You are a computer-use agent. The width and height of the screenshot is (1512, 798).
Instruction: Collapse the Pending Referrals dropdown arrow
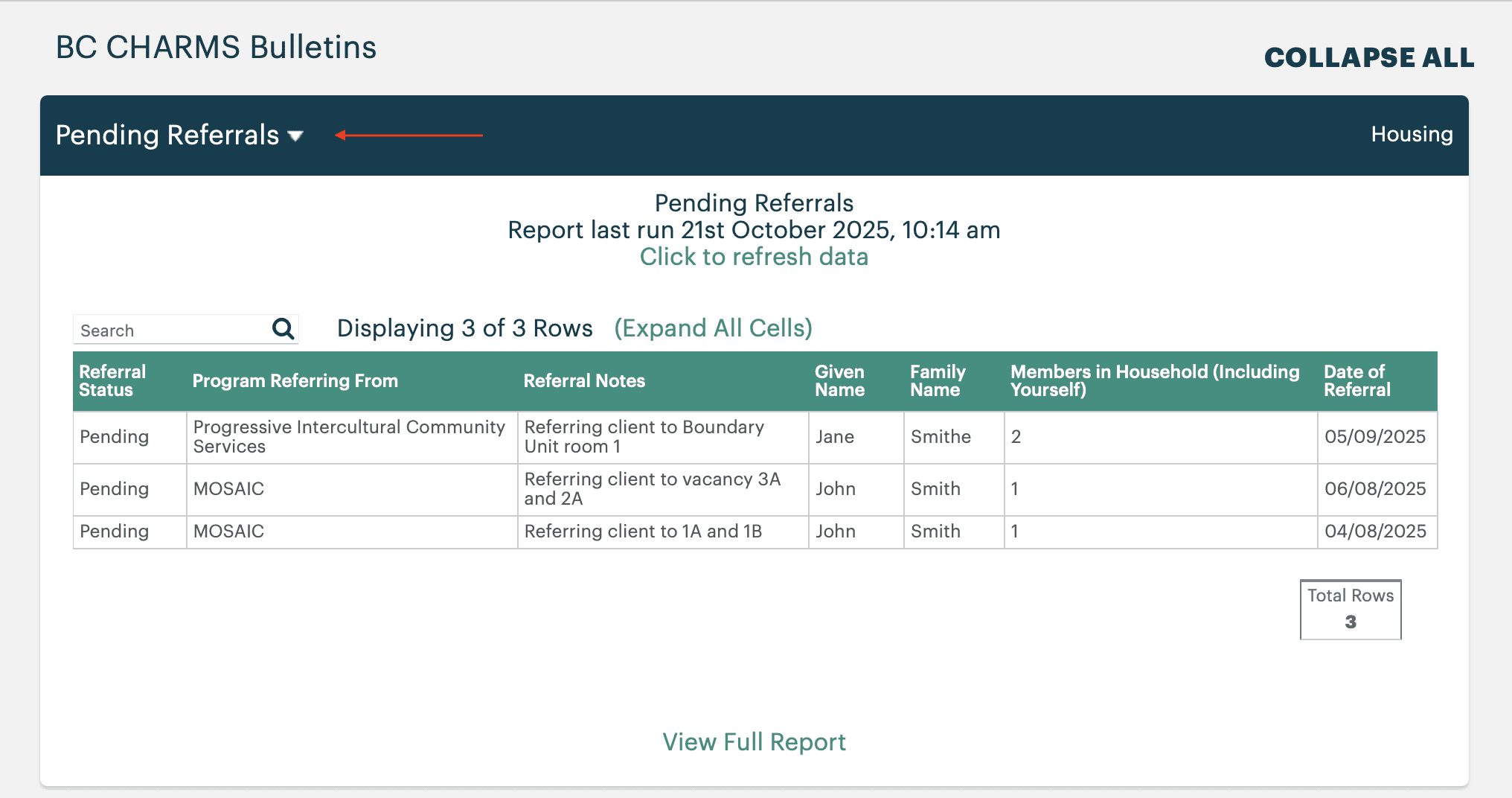click(295, 136)
